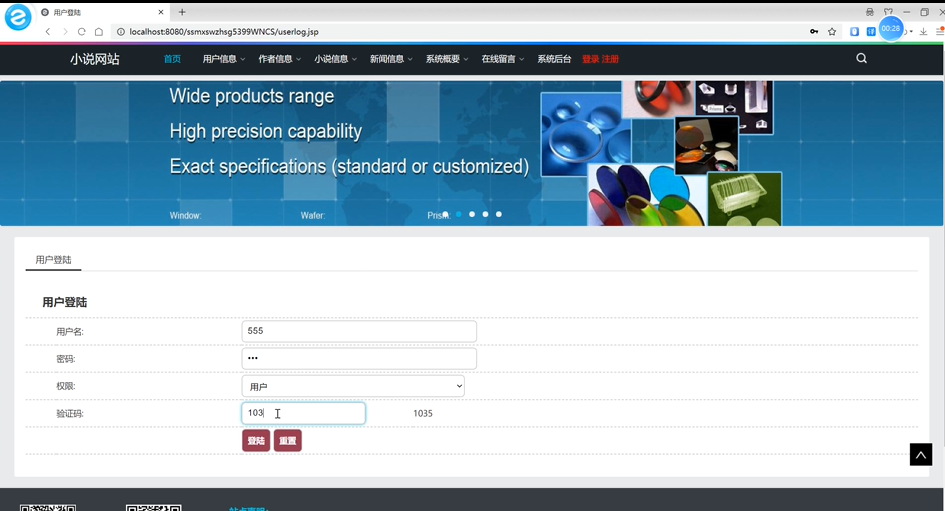
Task: Expand the 用户信息 menu
Action: [x=224, y=59]
